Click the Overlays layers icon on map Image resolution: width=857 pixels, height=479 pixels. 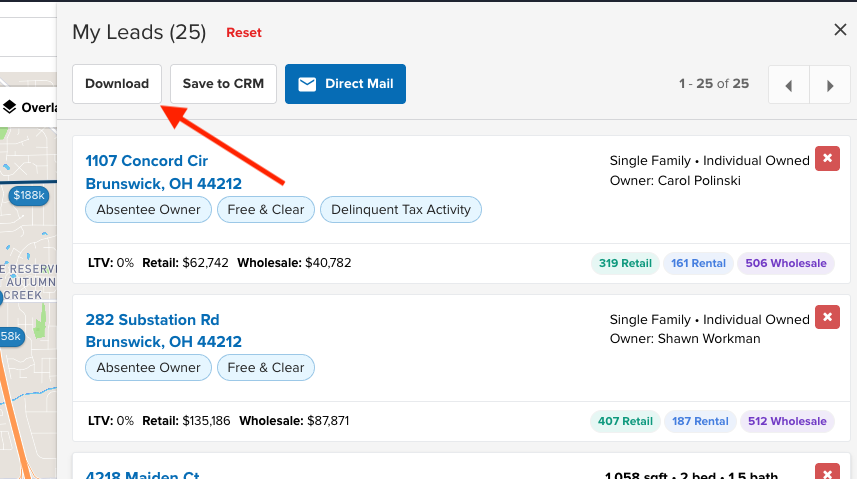click(x=10, y=107)
